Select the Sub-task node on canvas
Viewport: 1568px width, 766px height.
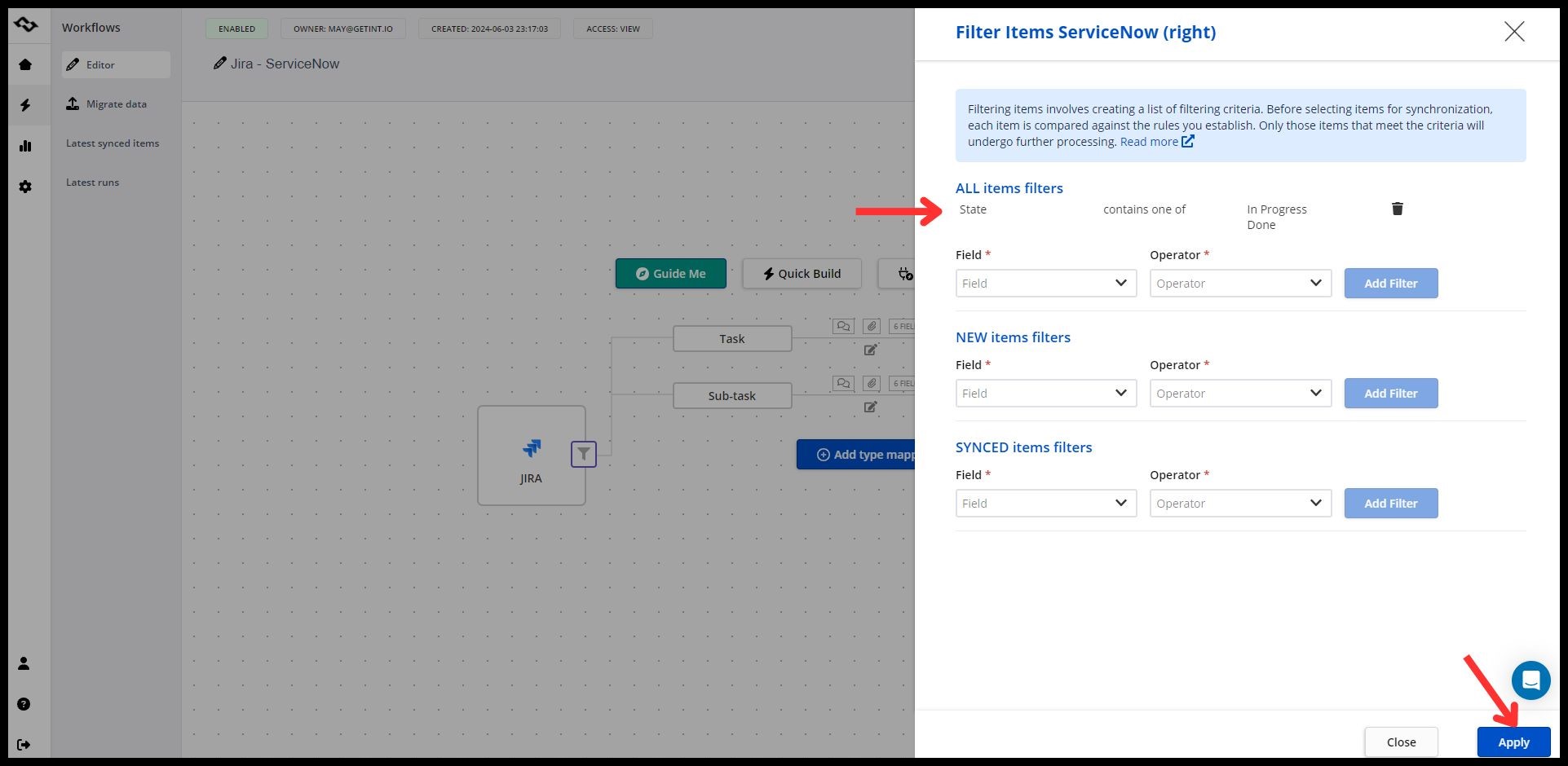click(731, 396)
